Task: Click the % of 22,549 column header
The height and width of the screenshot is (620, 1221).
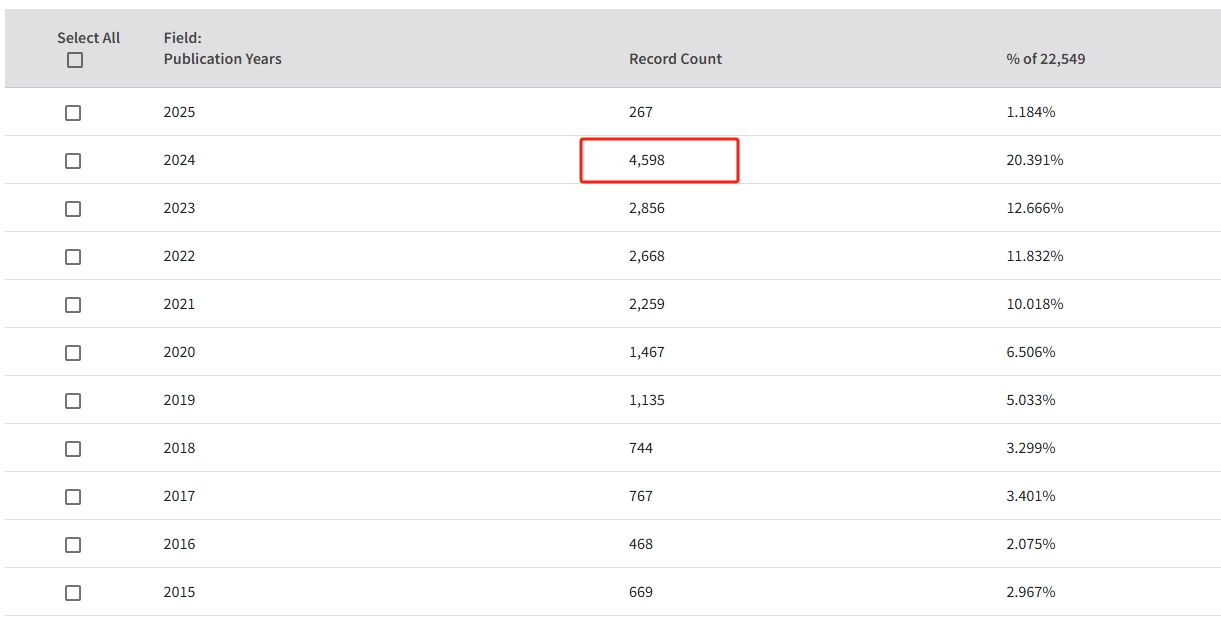Action: pos(1045,59)
